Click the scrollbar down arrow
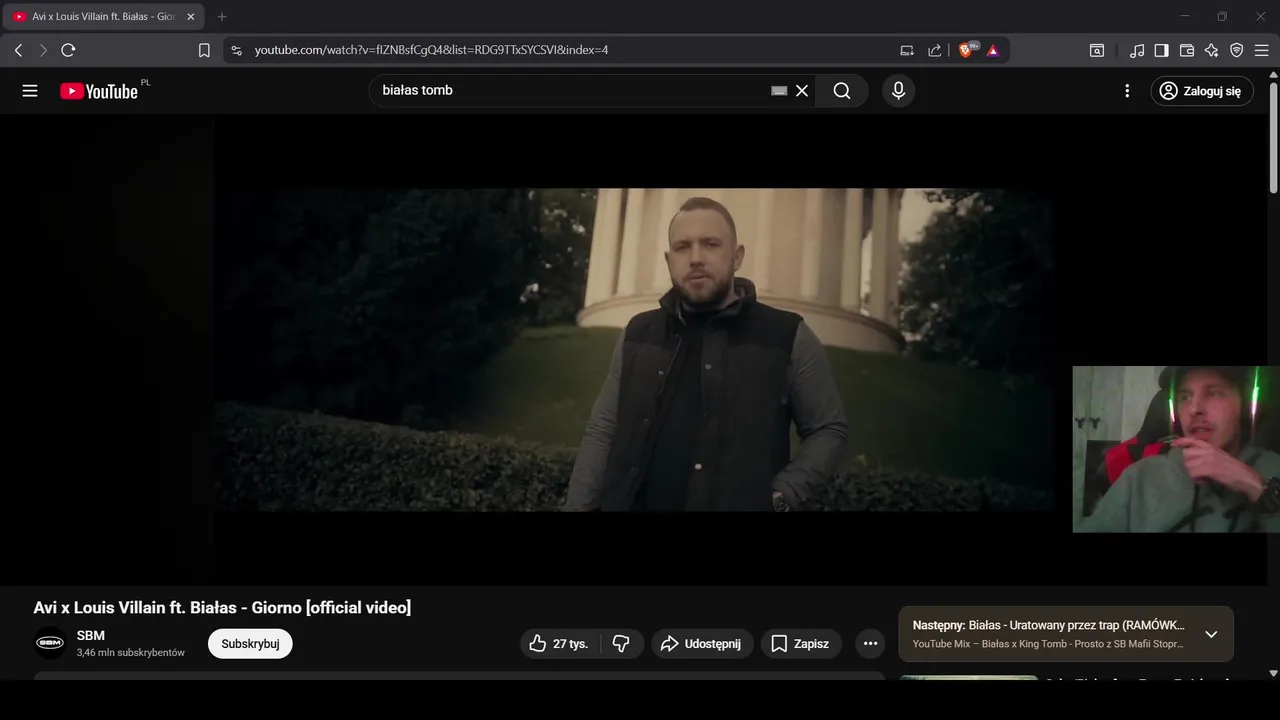The image size is (1280, 720). [x=1273, y=673]
